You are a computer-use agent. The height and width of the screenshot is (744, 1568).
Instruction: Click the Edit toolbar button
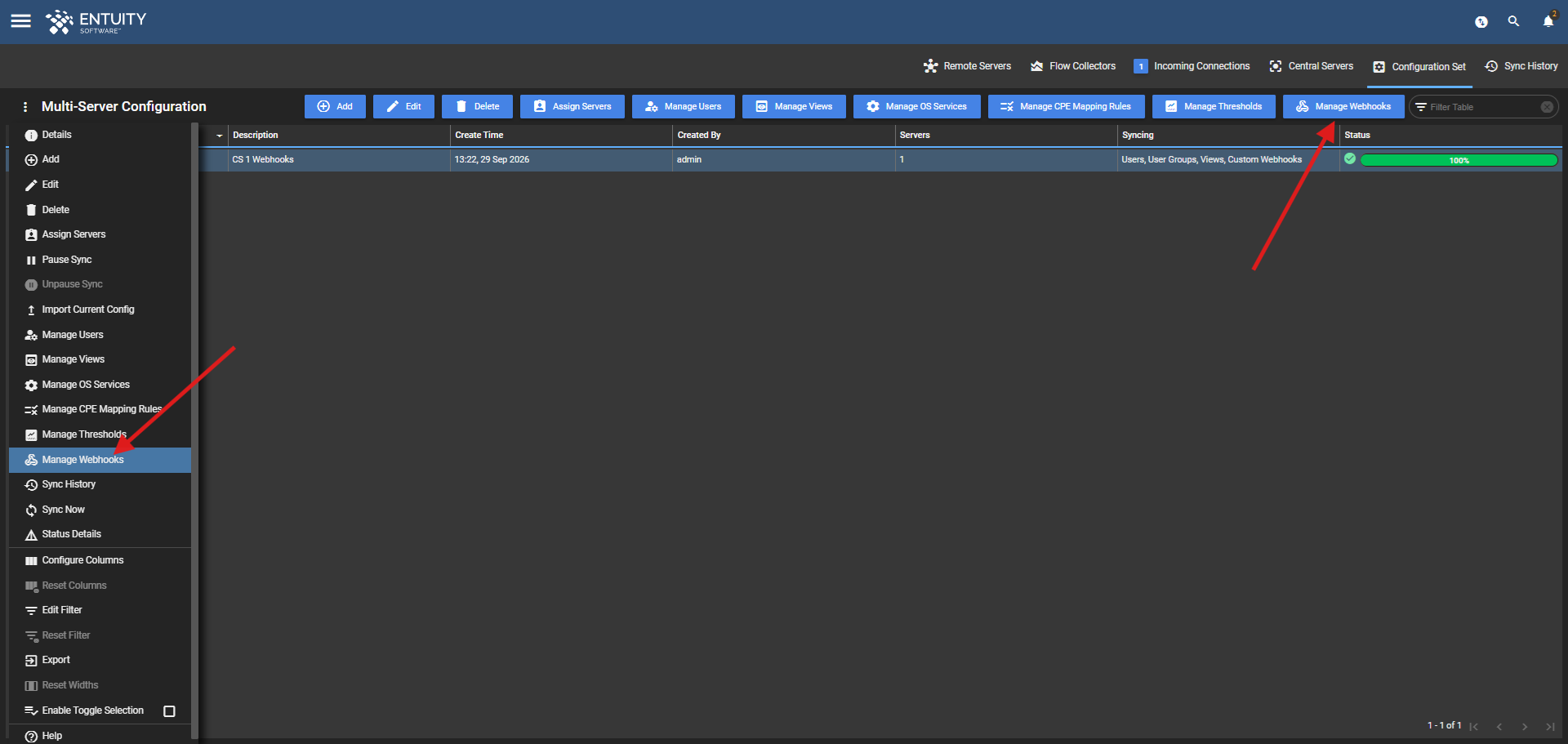click(x=403, y=107)
